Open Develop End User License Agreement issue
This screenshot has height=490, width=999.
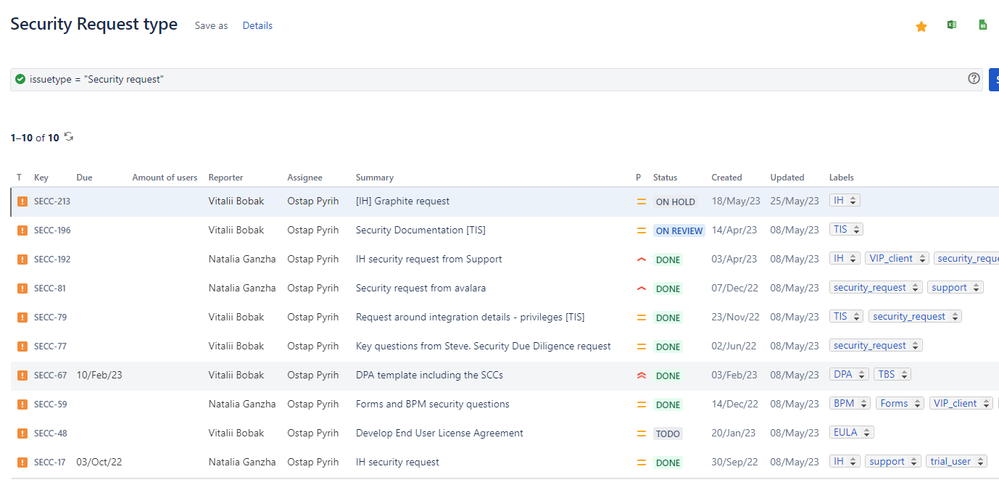(440, 433)
